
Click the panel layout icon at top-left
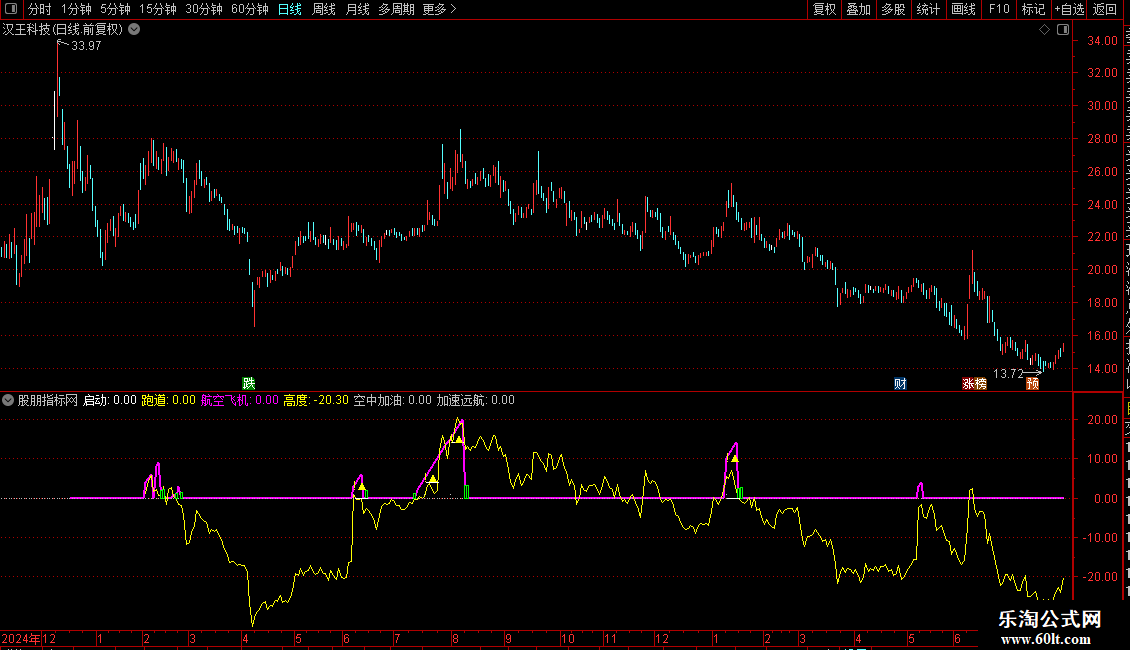[x=11, y=9]
